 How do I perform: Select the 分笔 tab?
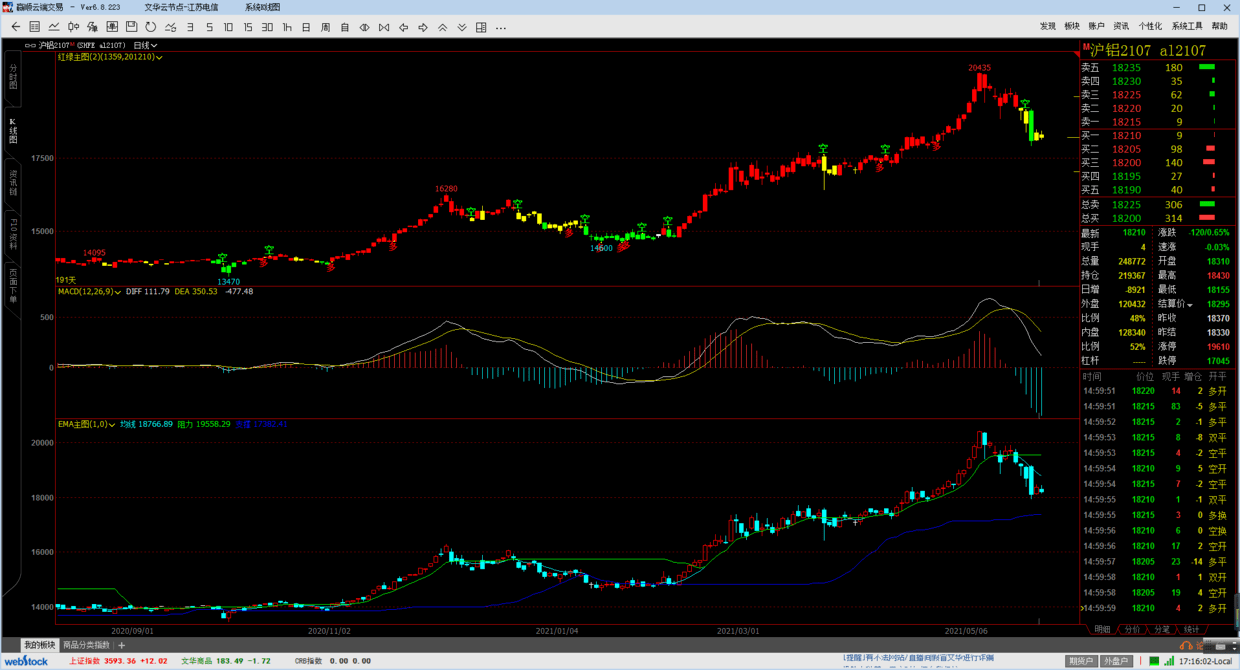(1161, 630)
